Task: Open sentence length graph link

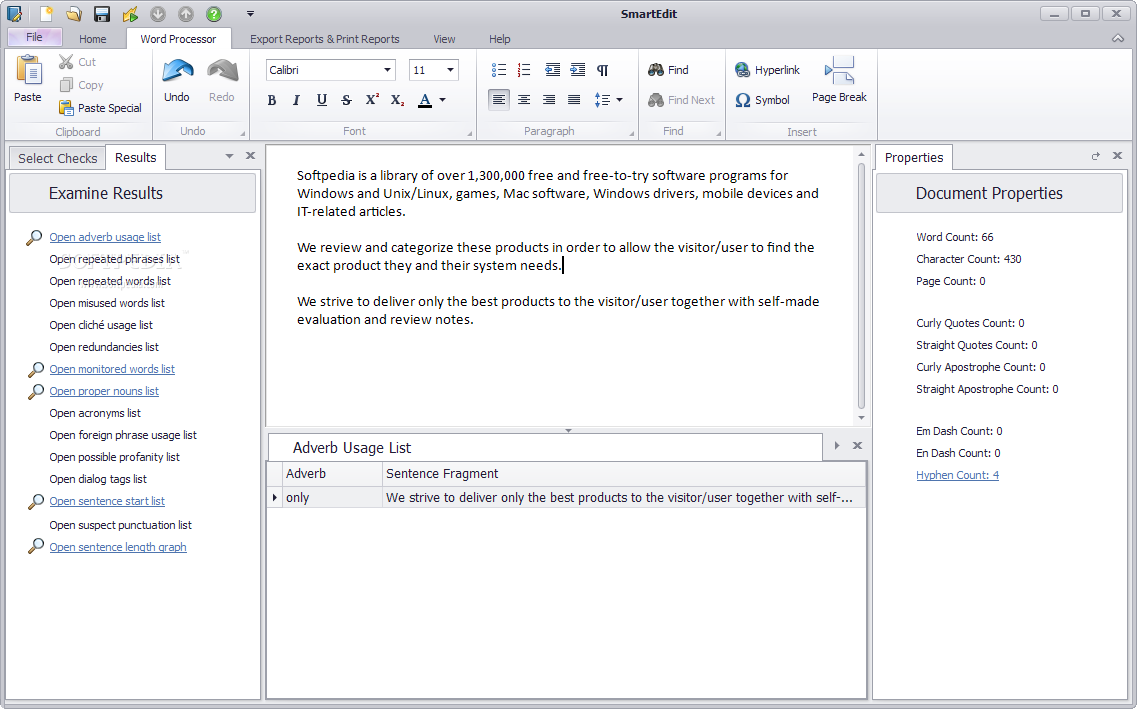Action: (x=117, y=547)
